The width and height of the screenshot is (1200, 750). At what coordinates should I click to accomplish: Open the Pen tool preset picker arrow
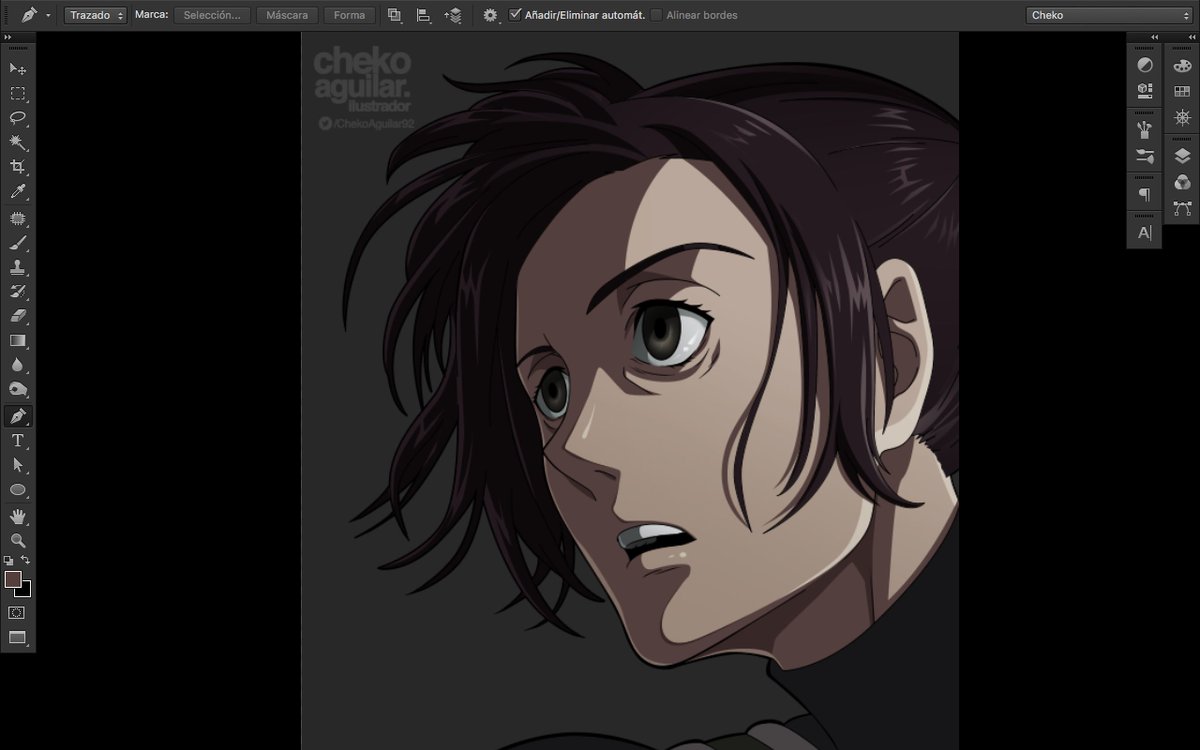coord(48,16)
